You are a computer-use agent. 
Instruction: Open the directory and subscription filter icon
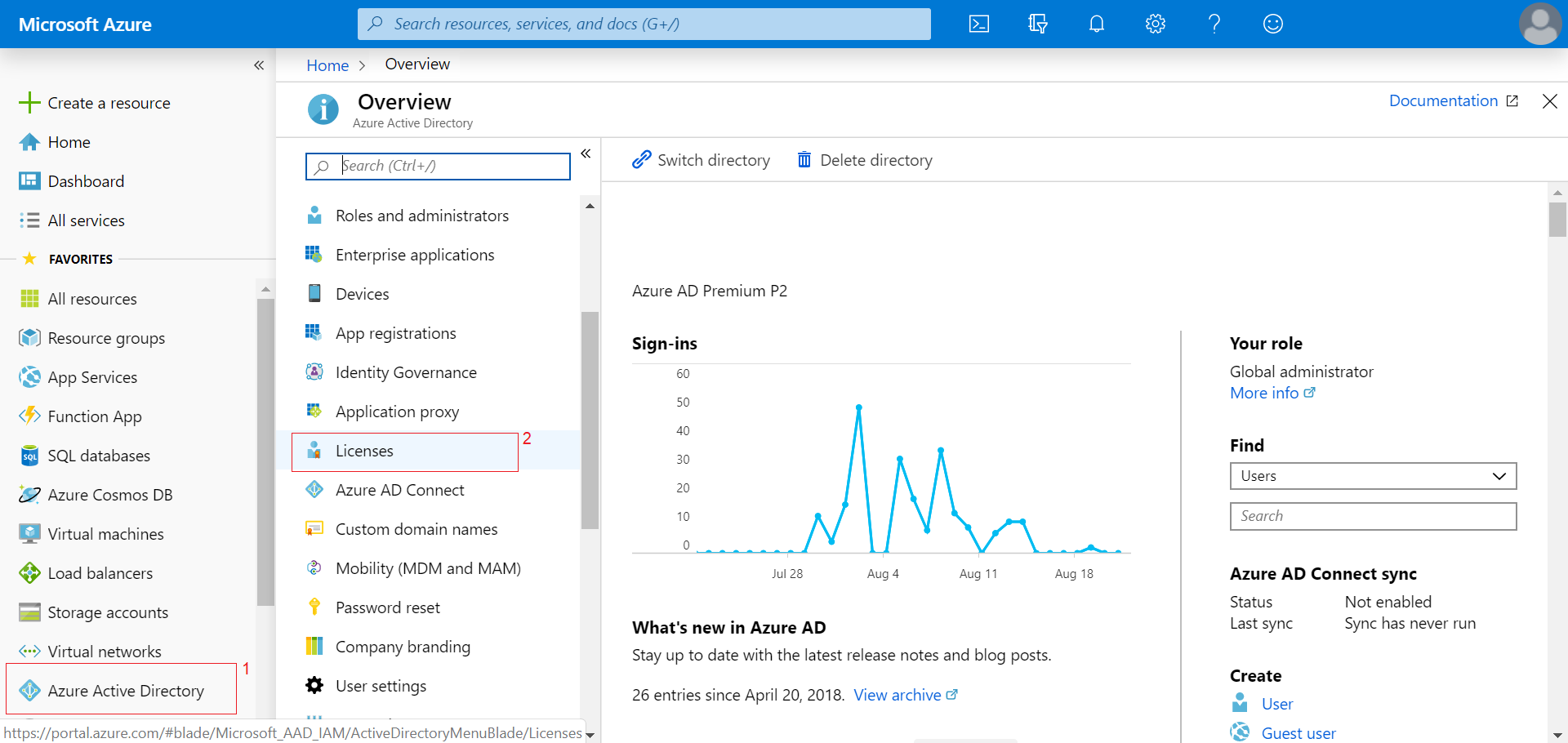[1037, 24]
